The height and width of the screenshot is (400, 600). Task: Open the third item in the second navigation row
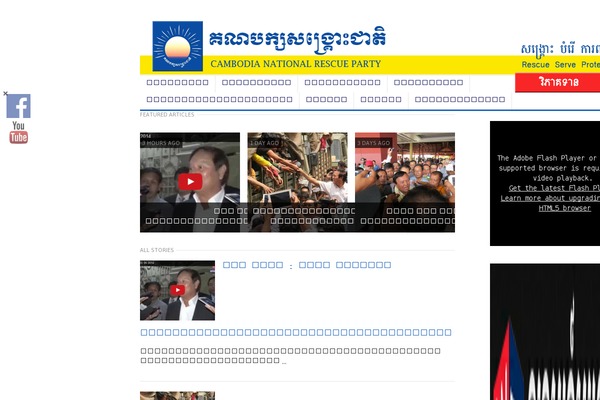381,100
